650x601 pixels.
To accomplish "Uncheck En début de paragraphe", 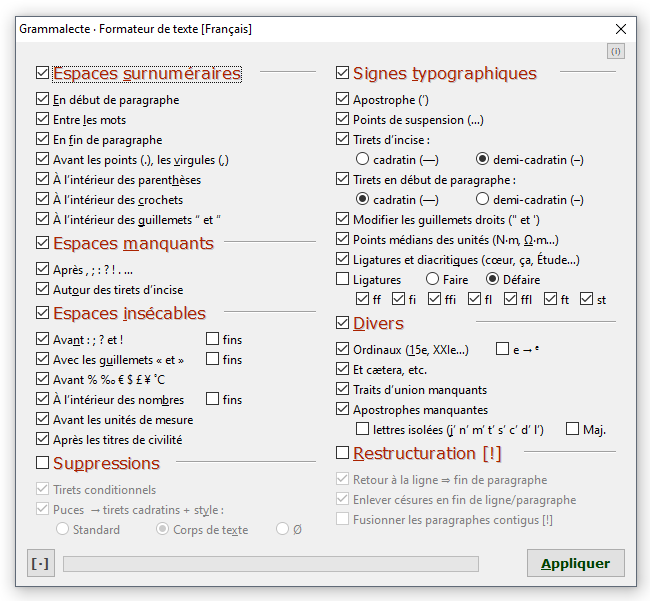I will [42, 99].
